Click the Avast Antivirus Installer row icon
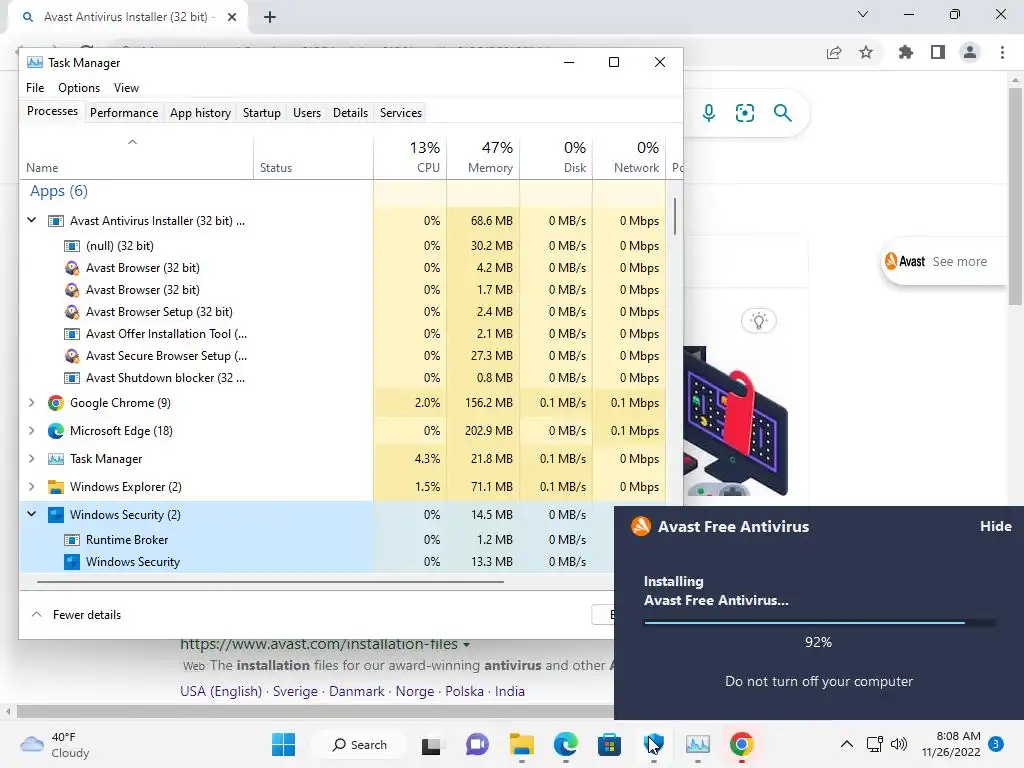 click(56, 221)
